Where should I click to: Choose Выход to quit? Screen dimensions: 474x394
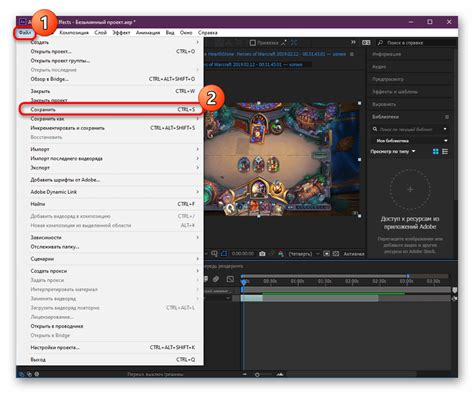coord(111,359)
